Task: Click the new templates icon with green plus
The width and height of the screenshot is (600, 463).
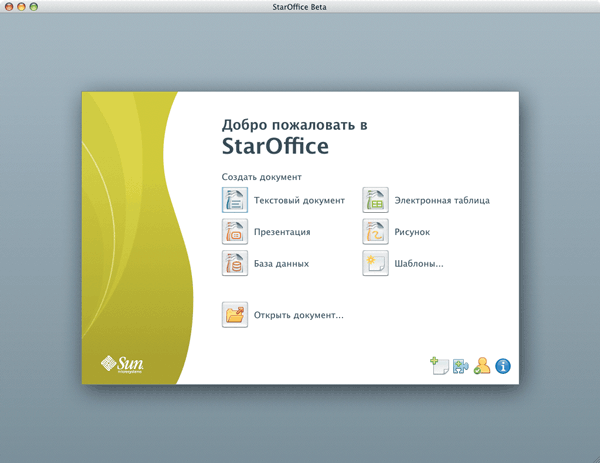Action: 439,366
